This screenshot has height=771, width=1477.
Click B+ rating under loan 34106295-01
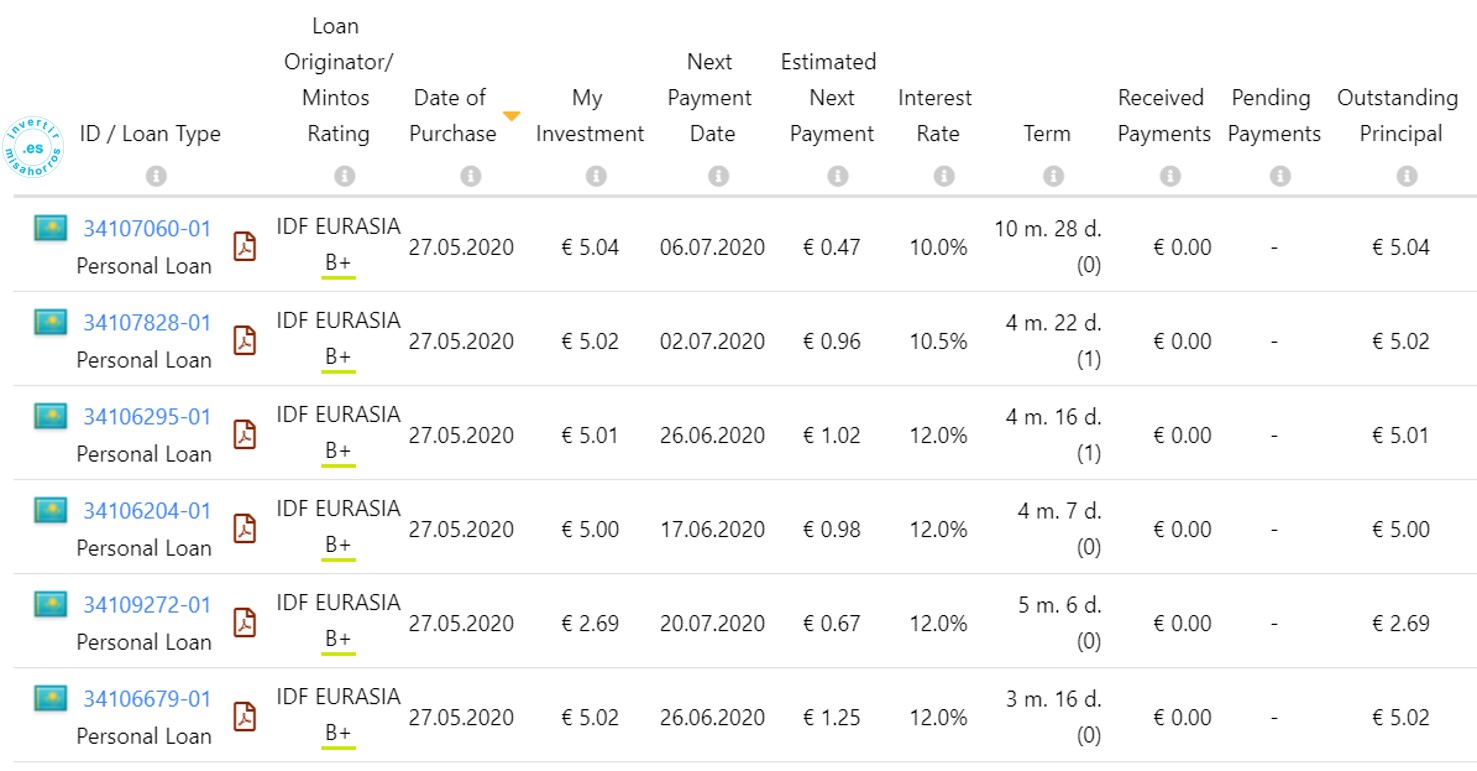pos(338,453)
